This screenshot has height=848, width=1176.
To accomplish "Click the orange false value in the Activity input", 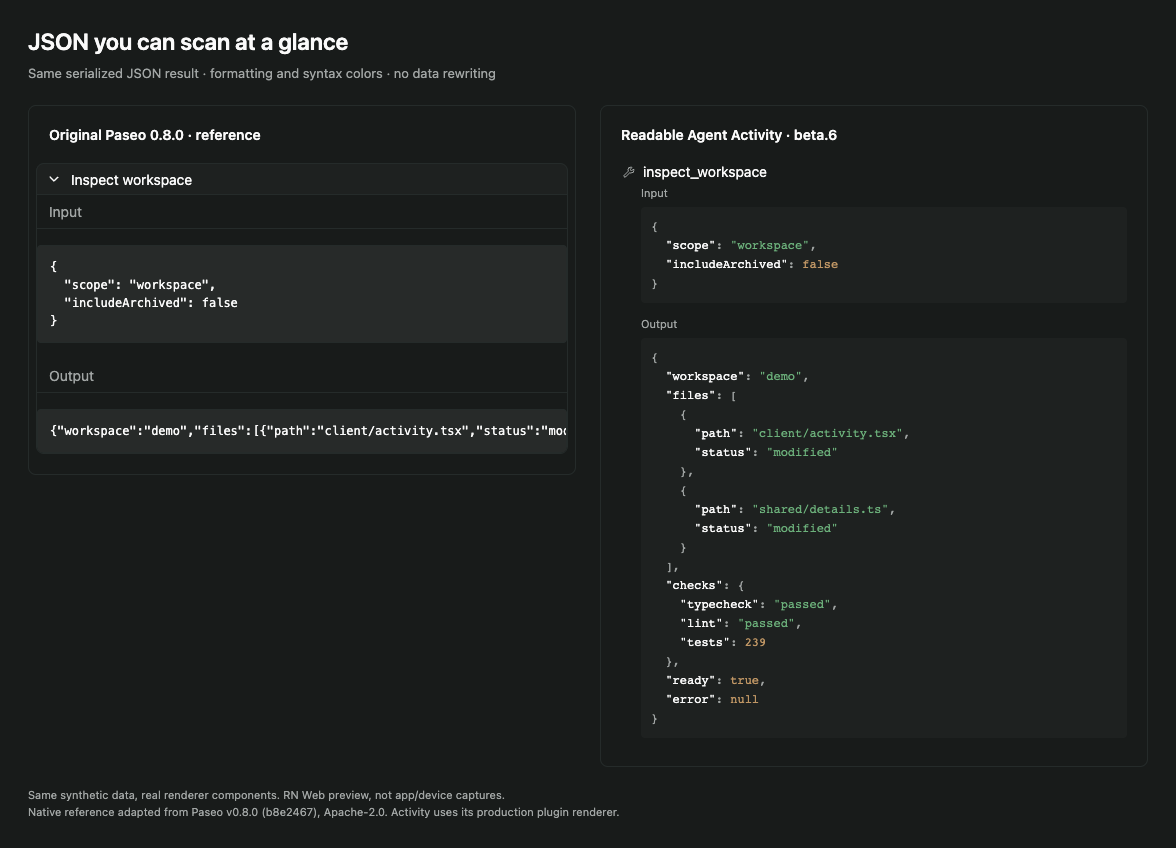I will pos(820,265).
